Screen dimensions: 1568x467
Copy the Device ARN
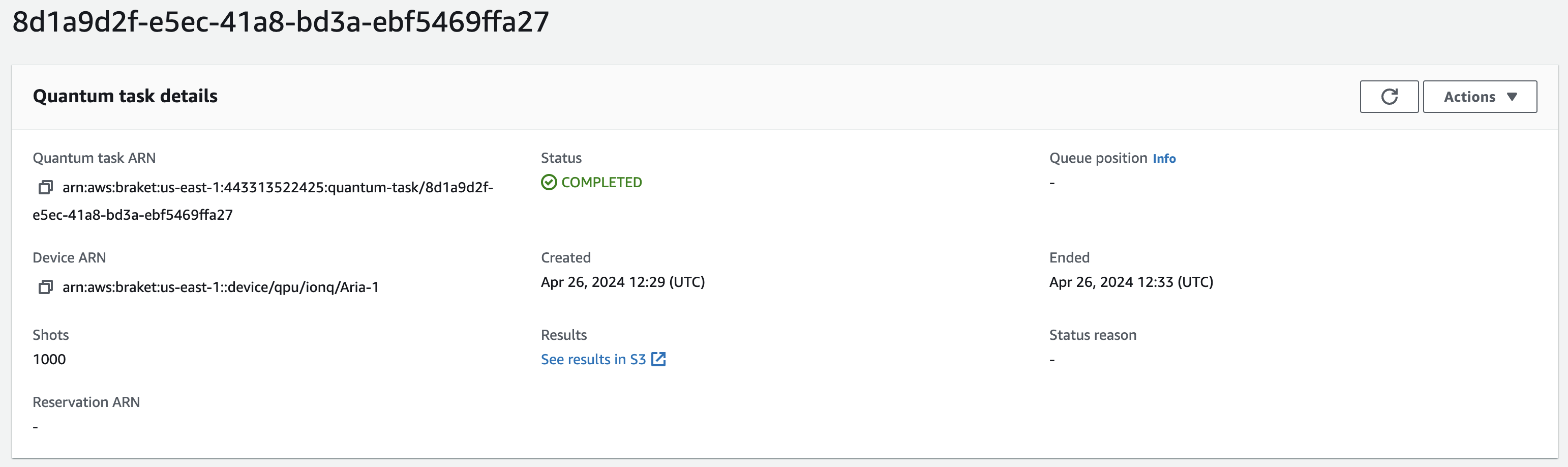pos(46,287)
